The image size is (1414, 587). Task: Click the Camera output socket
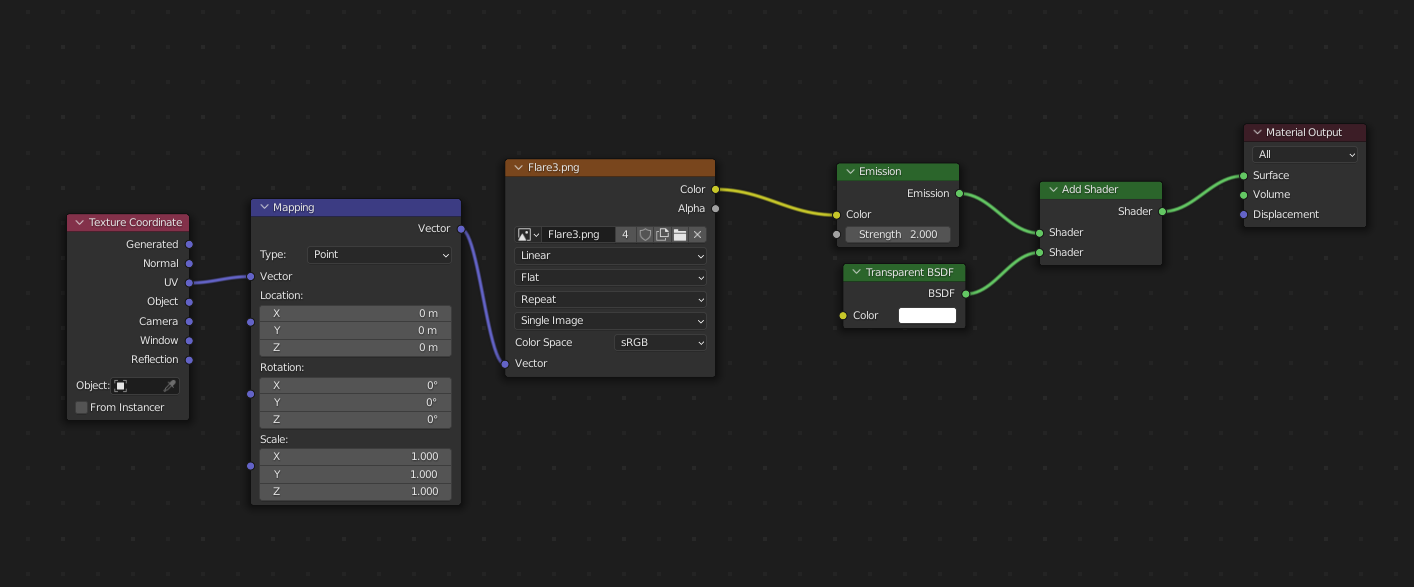pyautogui.click(x=189, y=321)
